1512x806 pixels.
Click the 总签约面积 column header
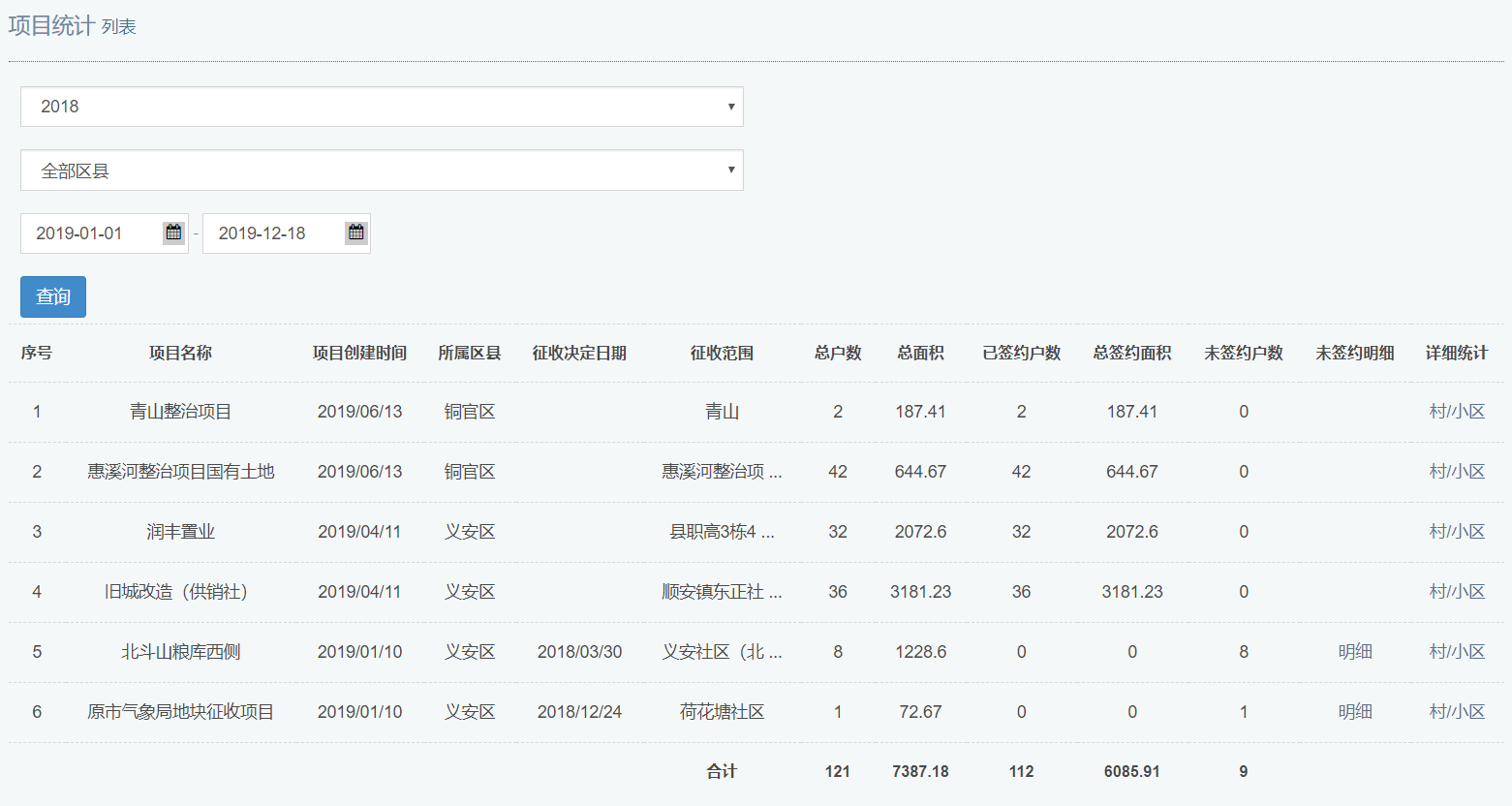pos(1132,353)
